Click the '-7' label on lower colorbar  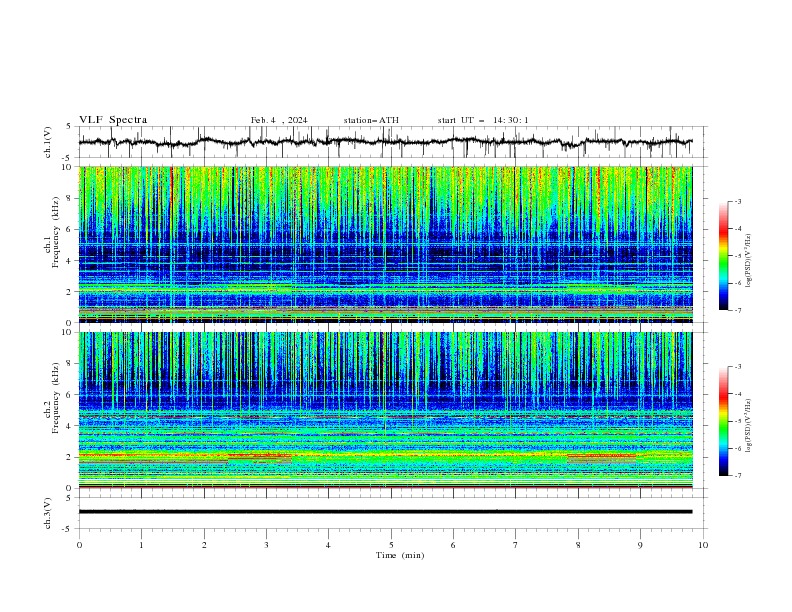(x=738, y=475)
